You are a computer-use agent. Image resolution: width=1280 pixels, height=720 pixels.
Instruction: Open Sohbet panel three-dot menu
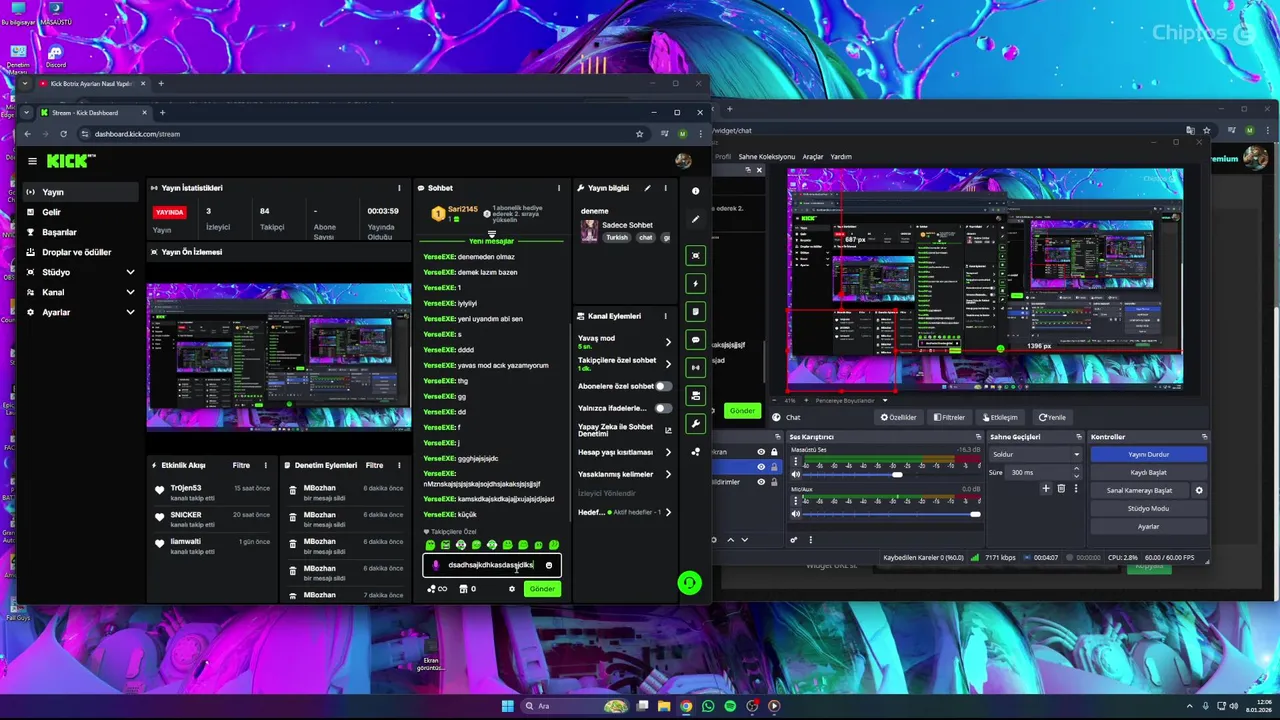click(559, 188)
